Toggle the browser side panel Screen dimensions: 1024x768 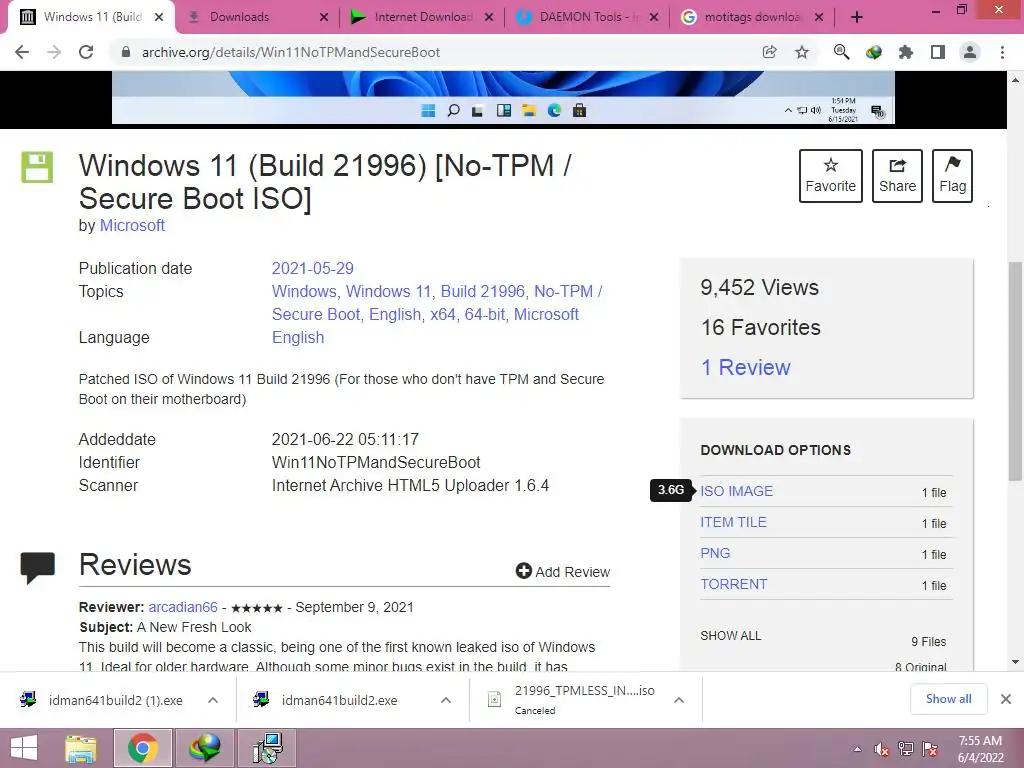click(x=938, y=52)
